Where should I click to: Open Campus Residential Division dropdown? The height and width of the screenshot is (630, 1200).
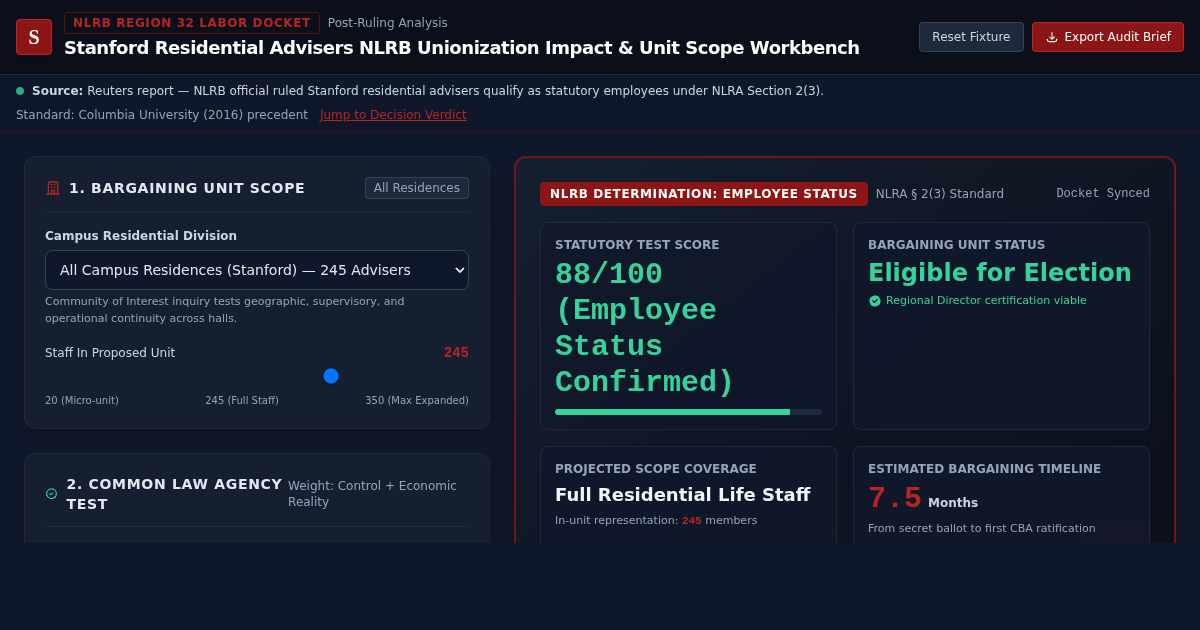click(x=257, y=270)
